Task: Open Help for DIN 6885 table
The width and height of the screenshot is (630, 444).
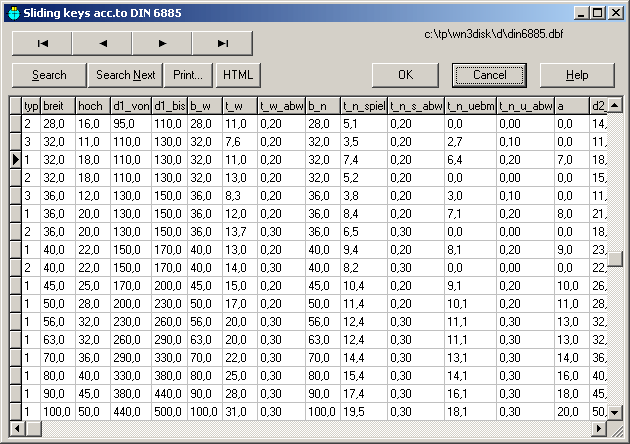Action: coord(577,75)
